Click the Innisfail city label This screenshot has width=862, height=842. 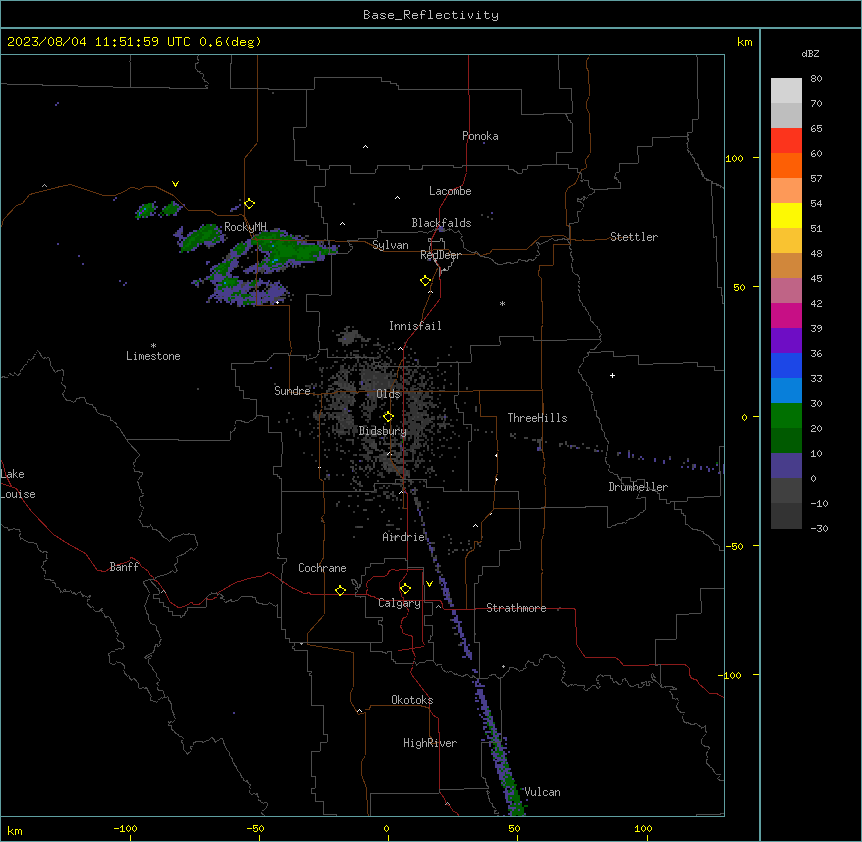point(415,326)
